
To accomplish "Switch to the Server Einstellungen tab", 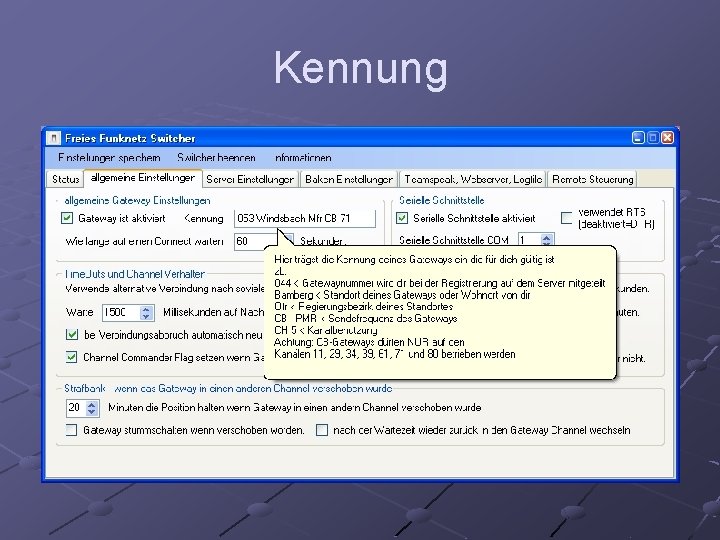I will click(x=250, y=179).
